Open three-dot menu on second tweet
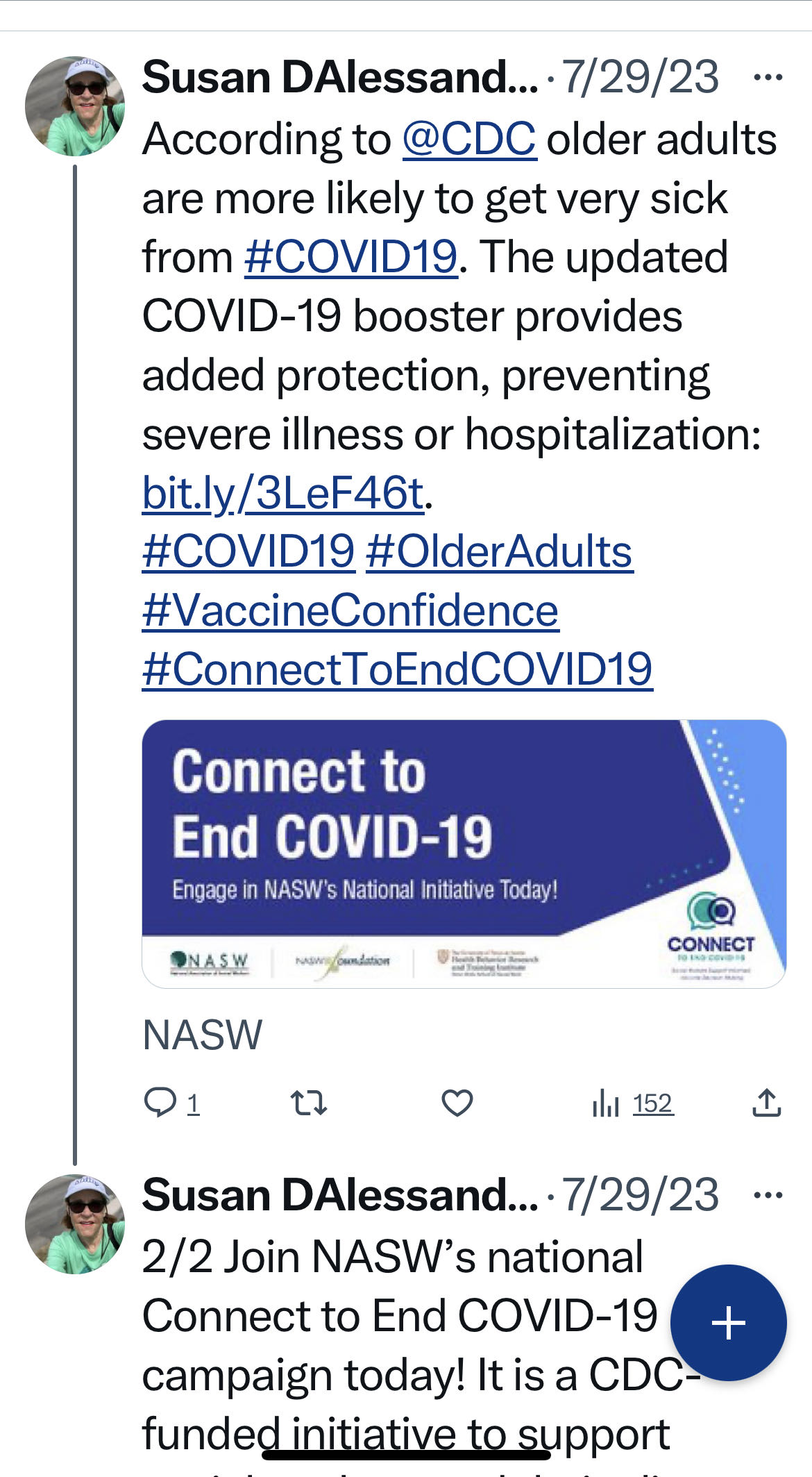Image resolution: width=812 pixels, height=1477 pixels. 768,1195
